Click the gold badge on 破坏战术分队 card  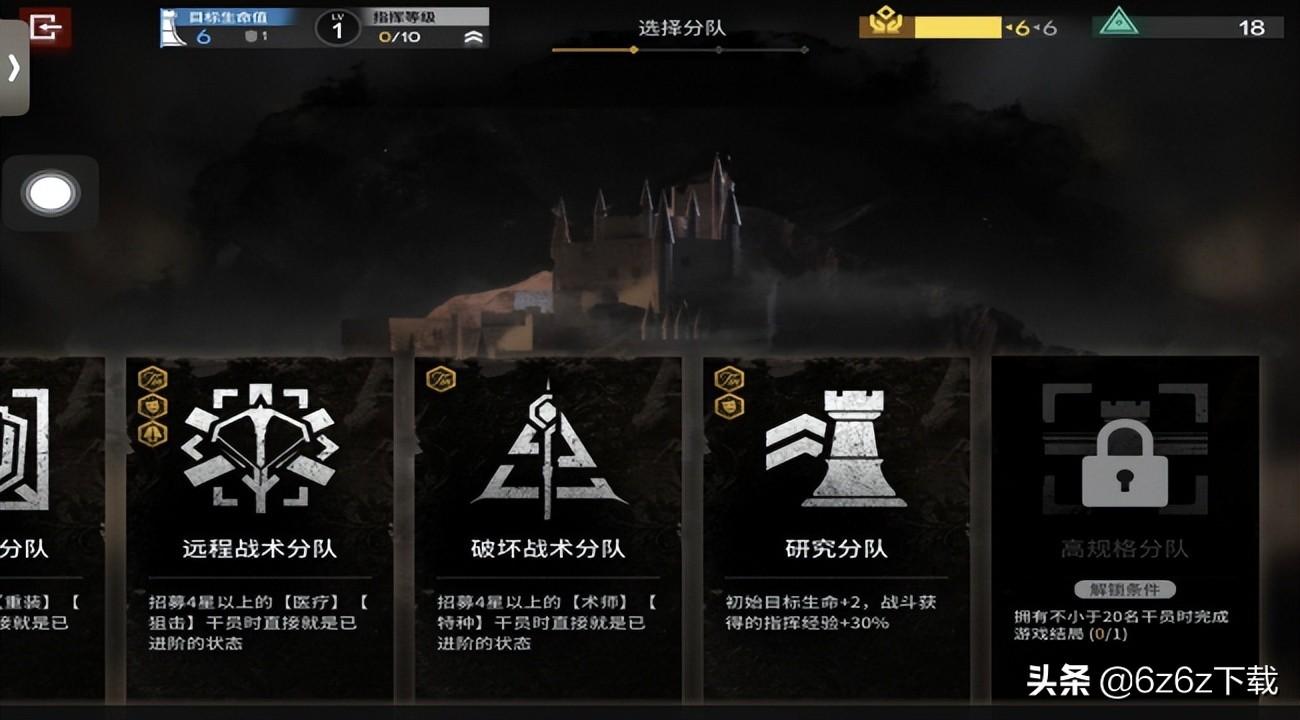pyautogui.click(x=441, y=379)
